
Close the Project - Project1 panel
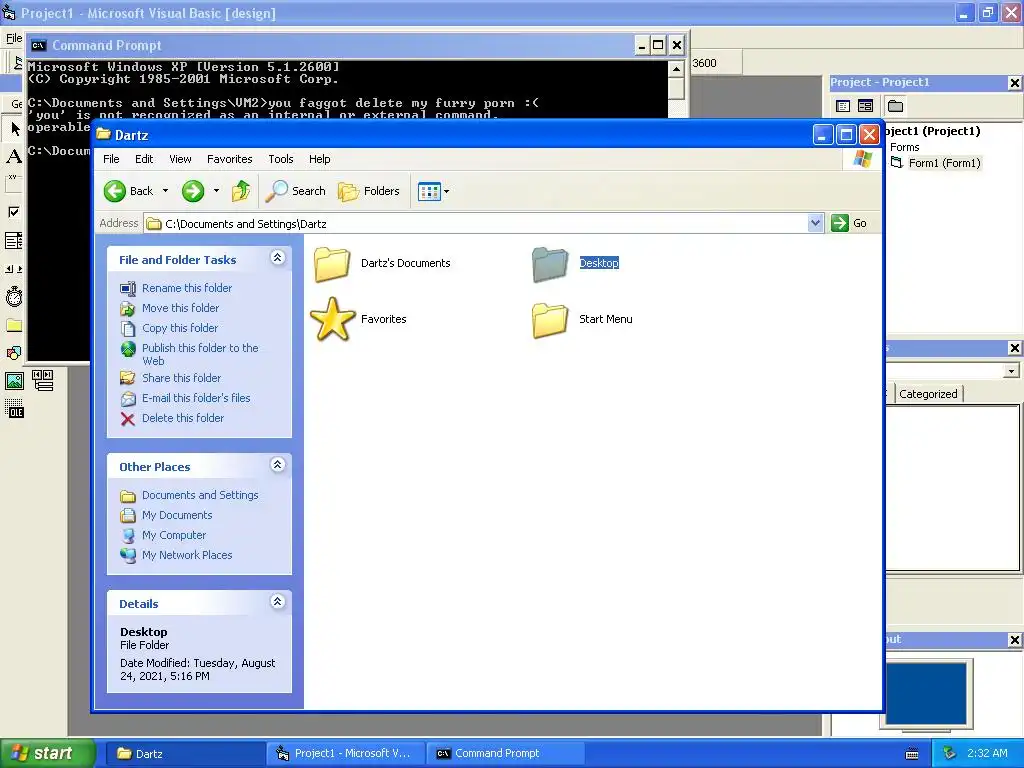[1014, 82]
